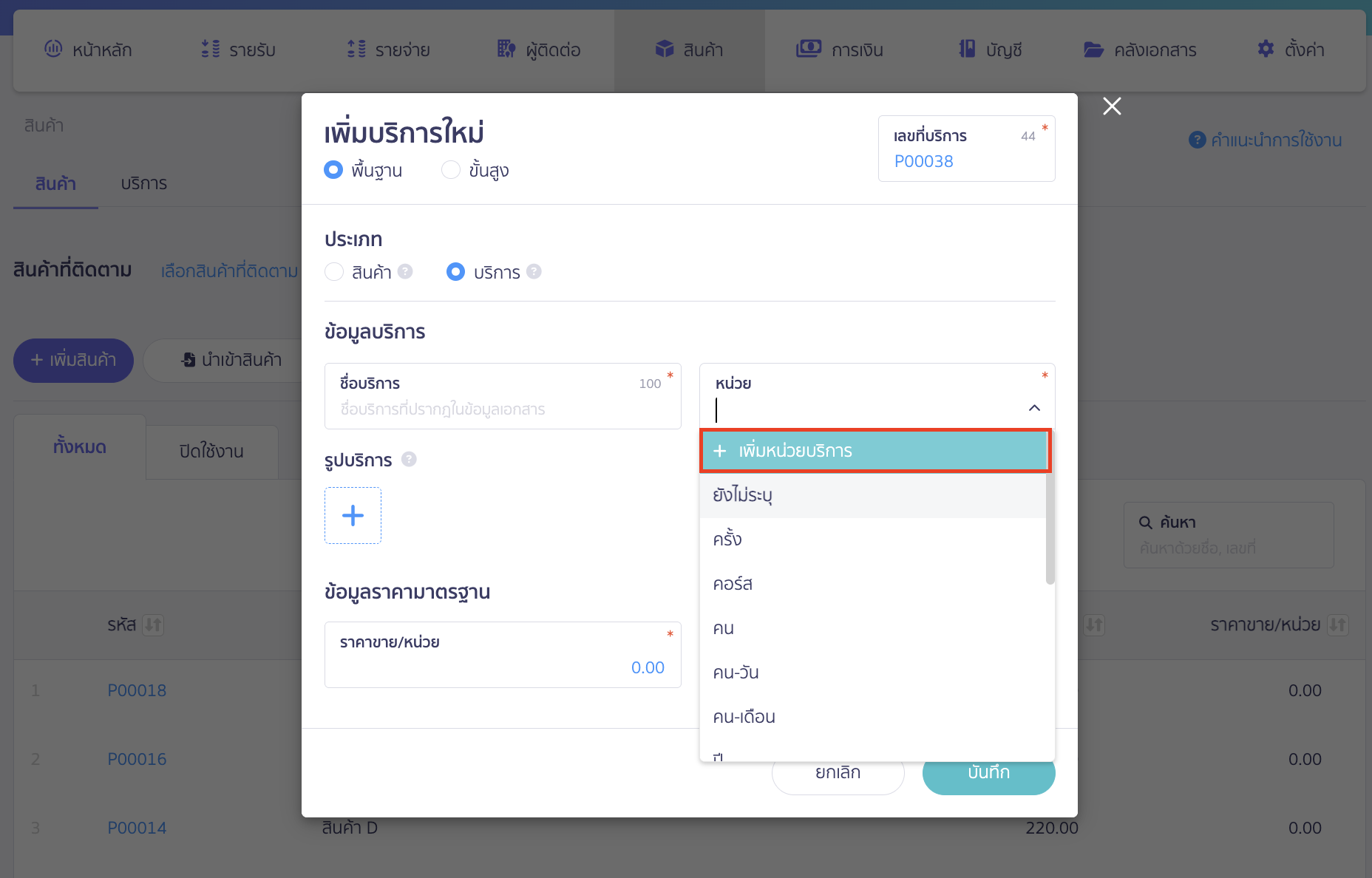Image resolution: width=1372 pixels, height=878 pixels.
Task: Navigate to การเงิน using its money icon
Action: coord(809,49)
